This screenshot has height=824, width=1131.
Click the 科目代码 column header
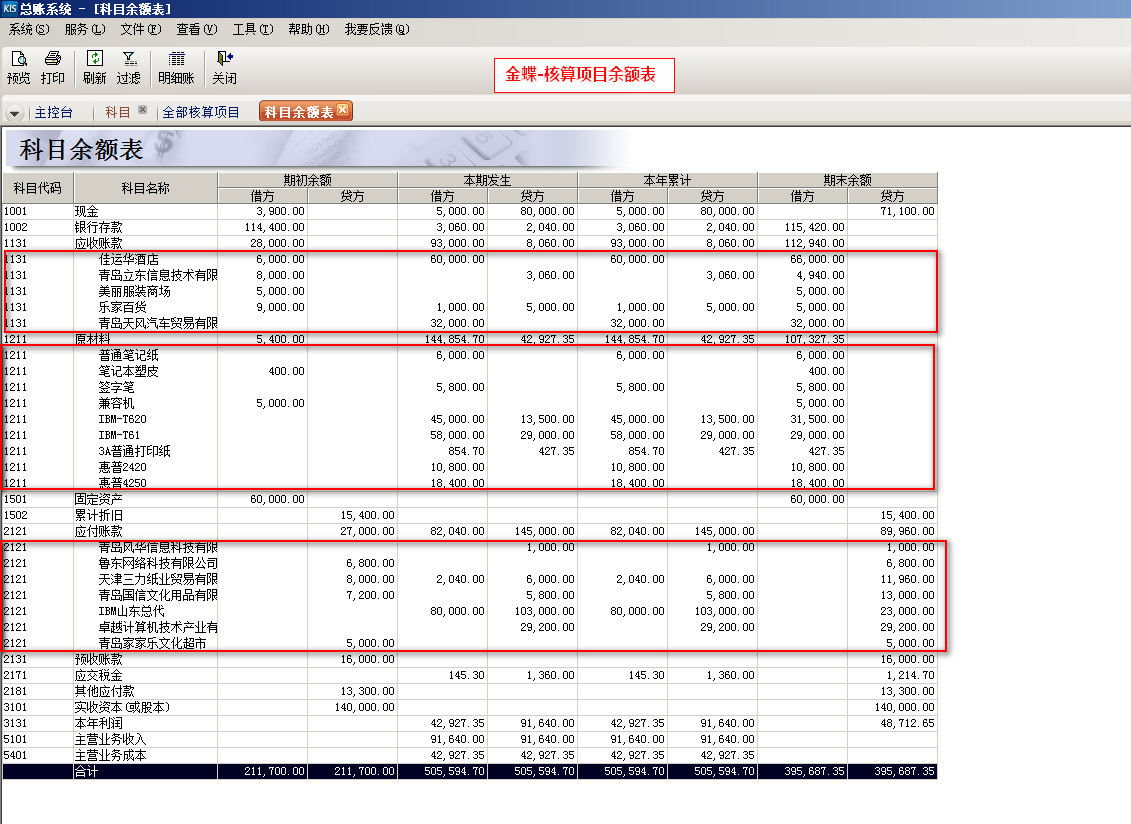point(37,188)
